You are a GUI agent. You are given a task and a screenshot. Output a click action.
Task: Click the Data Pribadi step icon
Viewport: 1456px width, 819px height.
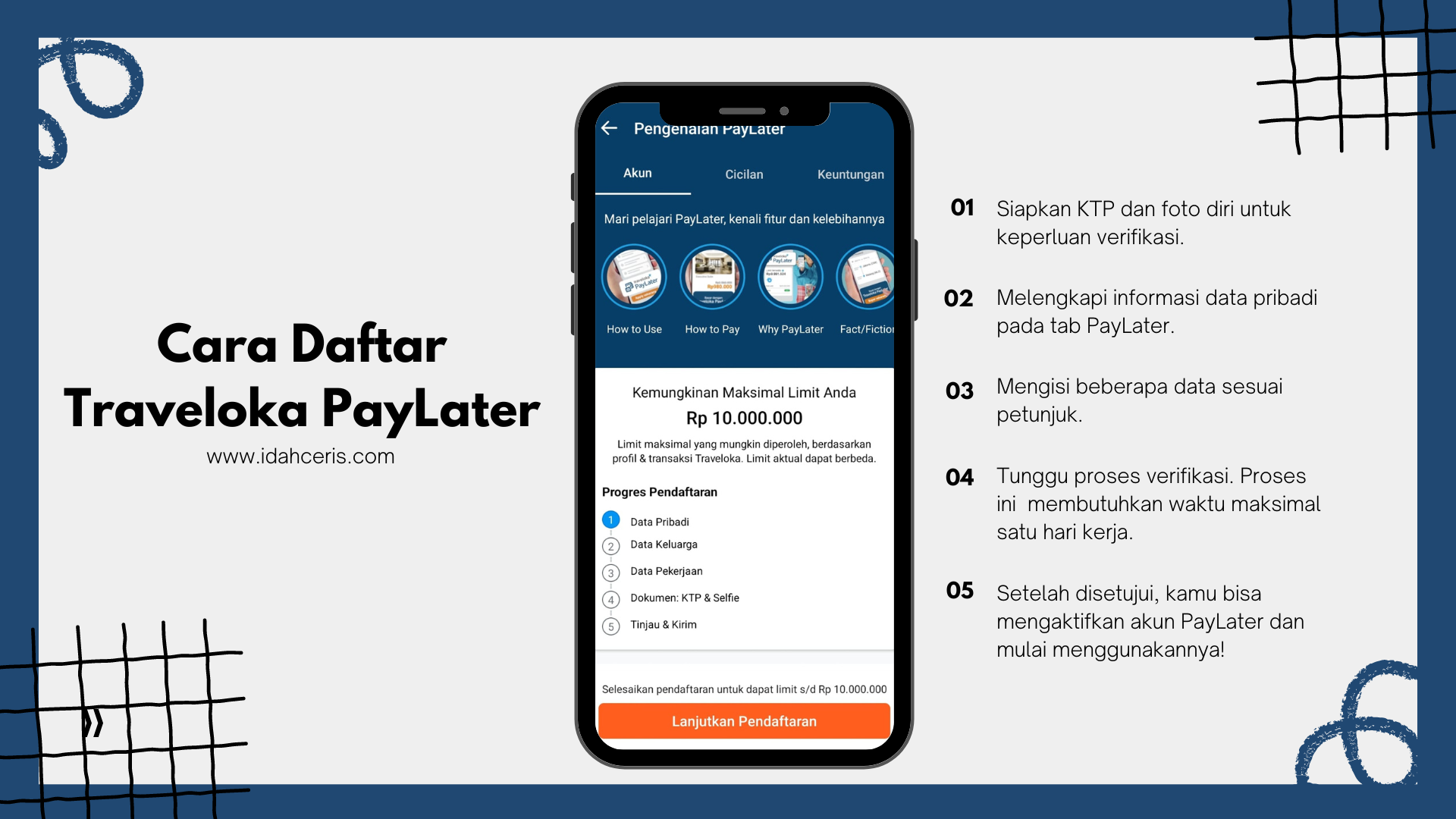tap(611, 520)
